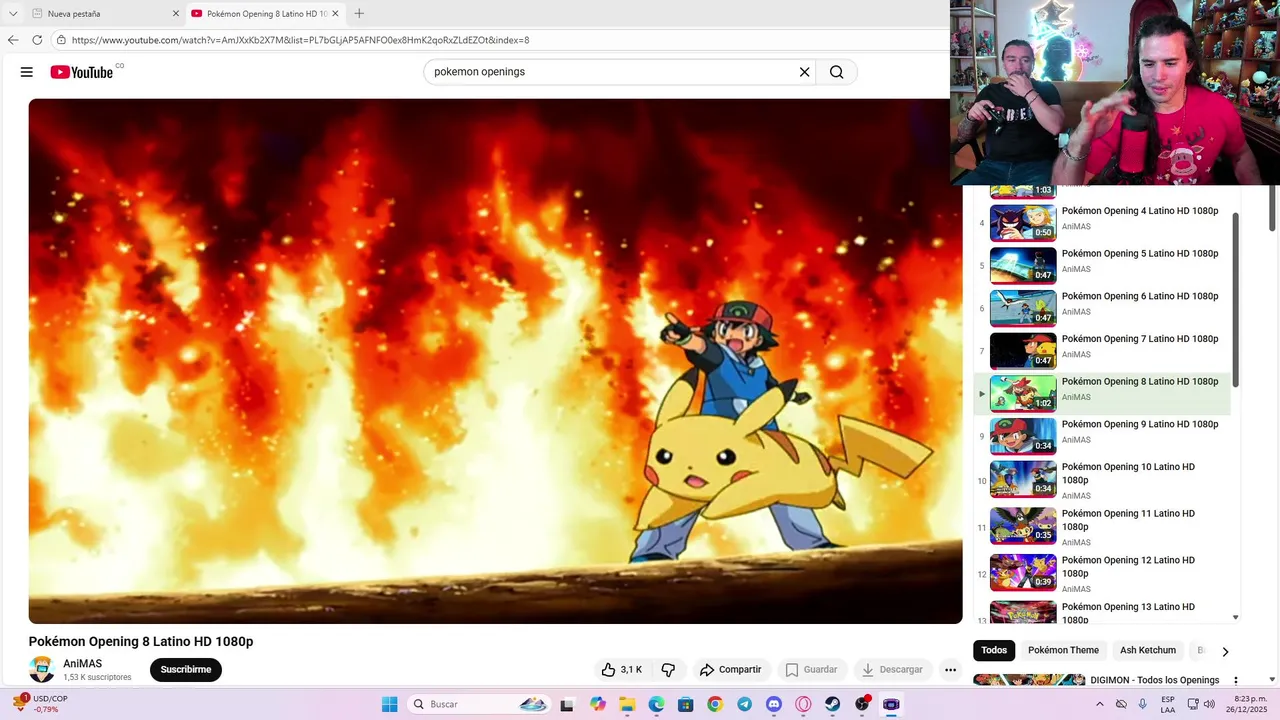Open Microsoft Edge from the taskbar
Viewport: 1280px width, 720px height.
pyautogui.click(x=656, y=704)
